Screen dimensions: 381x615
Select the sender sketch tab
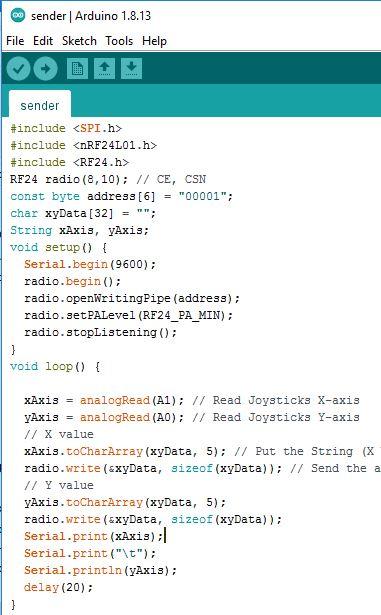click(x=40, y=105)
